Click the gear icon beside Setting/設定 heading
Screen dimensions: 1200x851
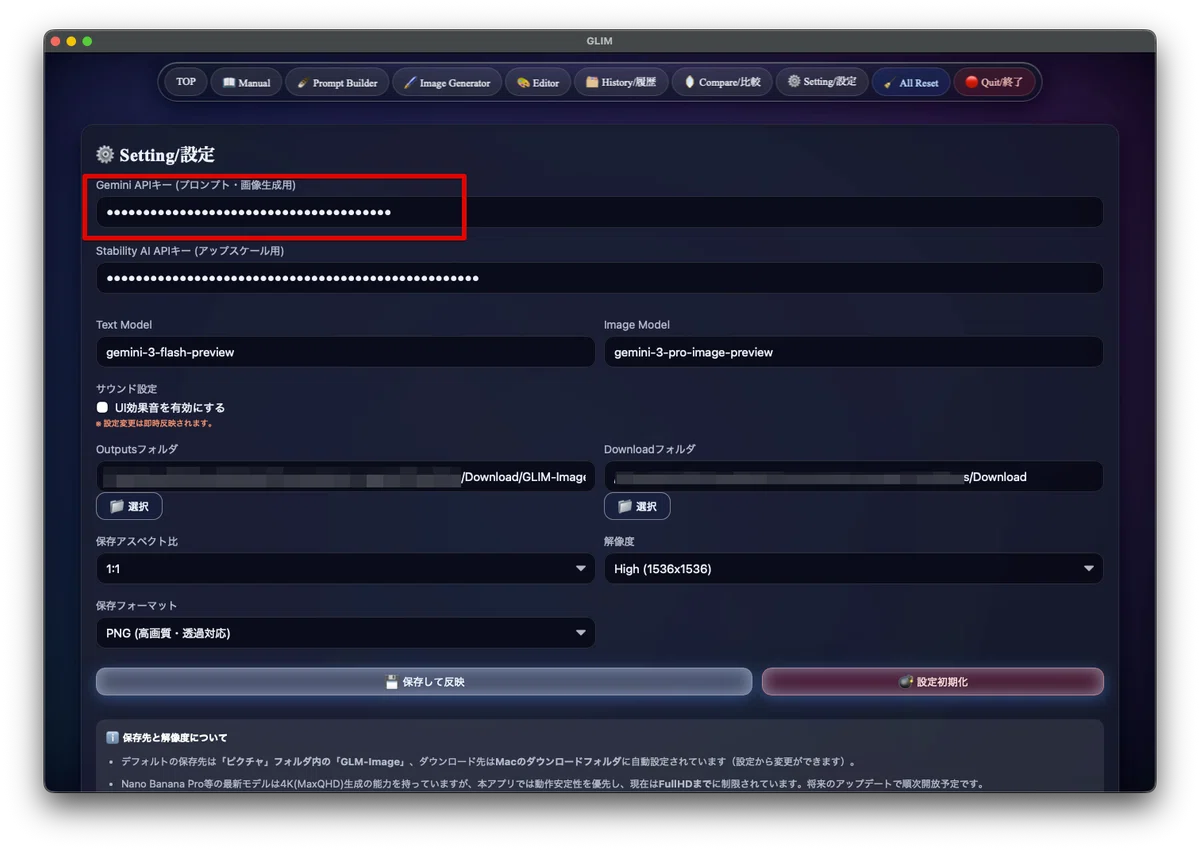click(x=105, y=155)
